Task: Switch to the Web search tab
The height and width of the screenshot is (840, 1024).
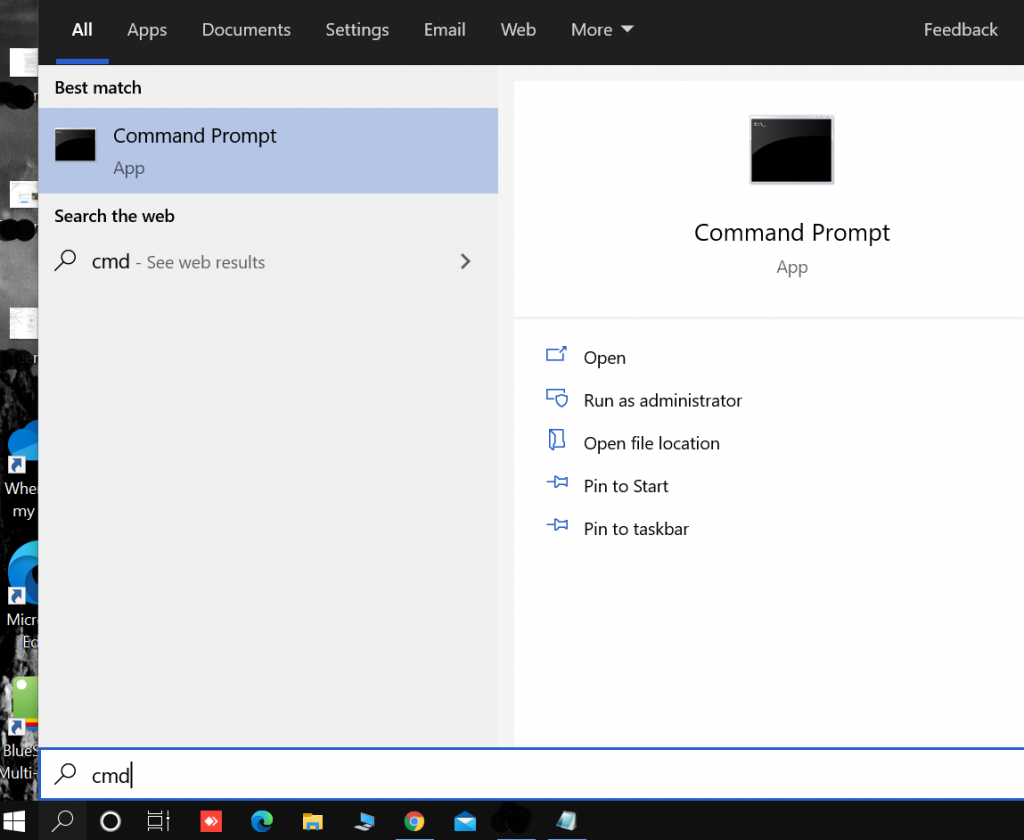Action: [518, 30]
